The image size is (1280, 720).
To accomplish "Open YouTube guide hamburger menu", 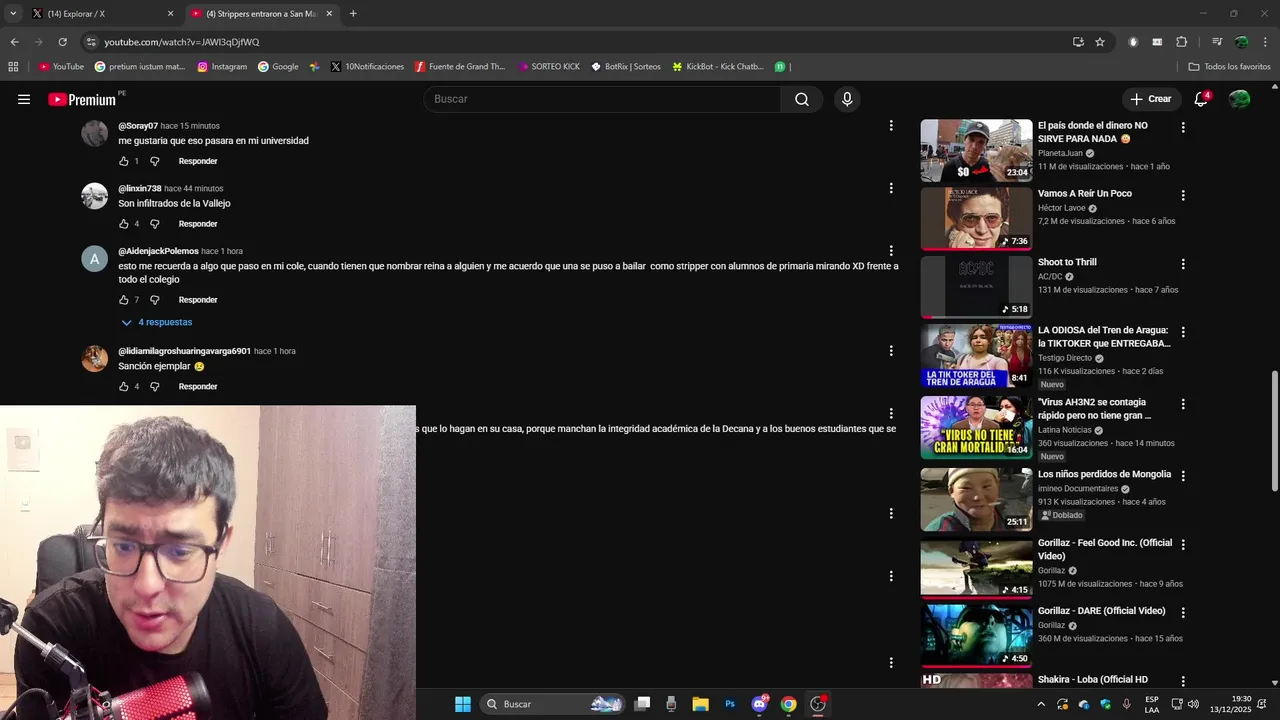I will [x=24, y=99].
